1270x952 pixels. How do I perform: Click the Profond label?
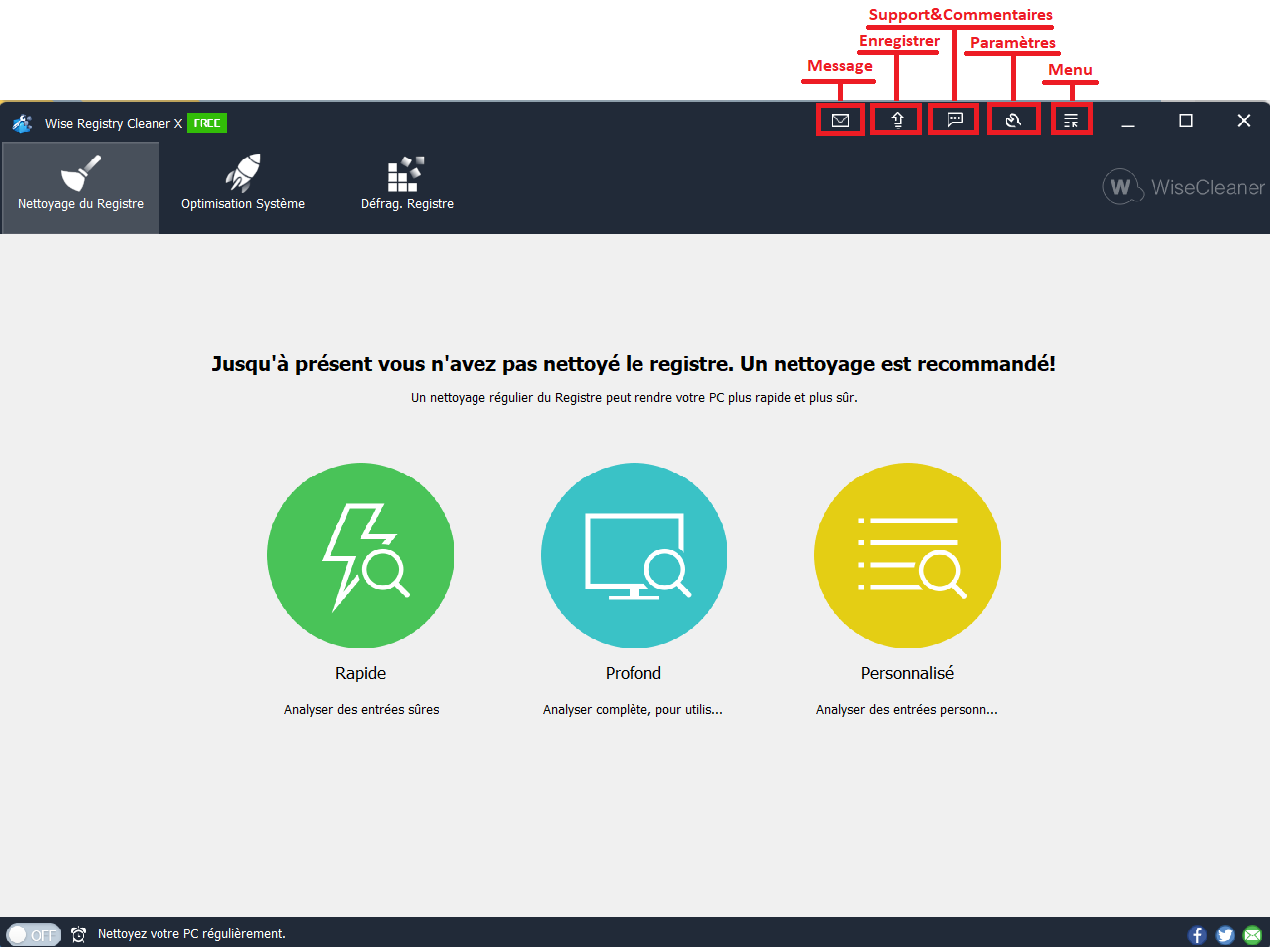pyautogui.click(x=634, y=673)
